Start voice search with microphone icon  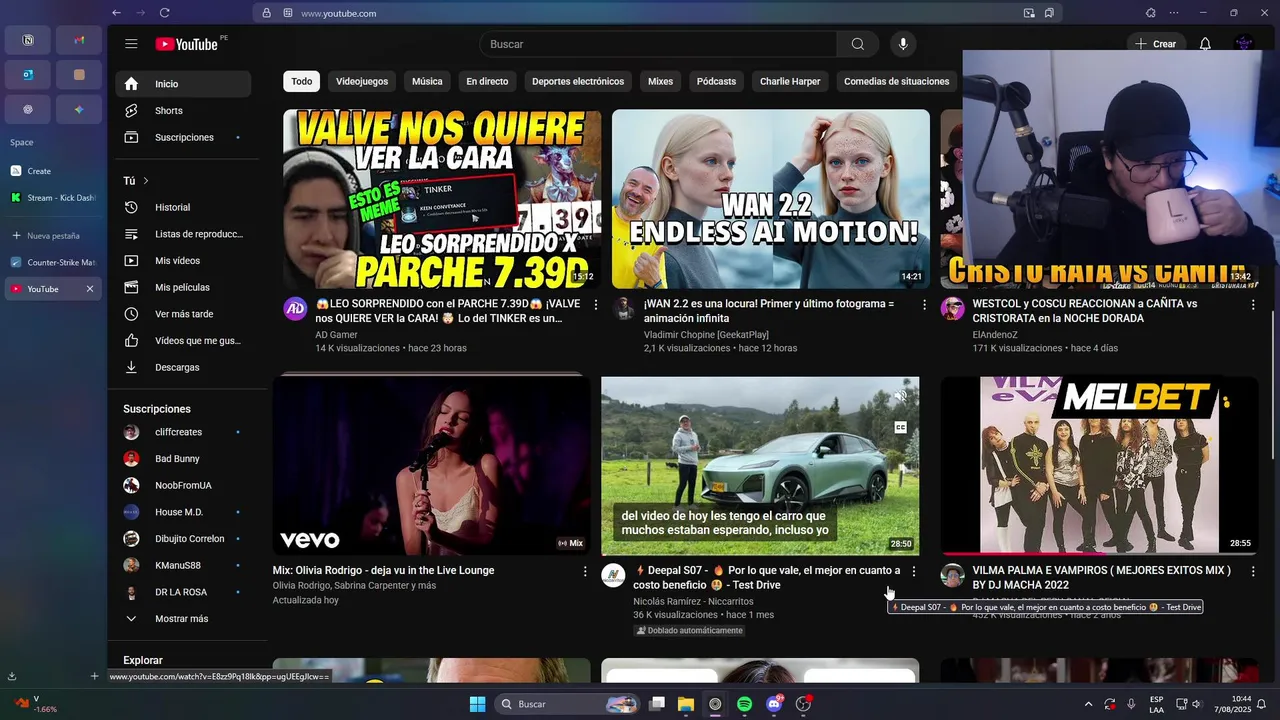(x=903, y=44)
